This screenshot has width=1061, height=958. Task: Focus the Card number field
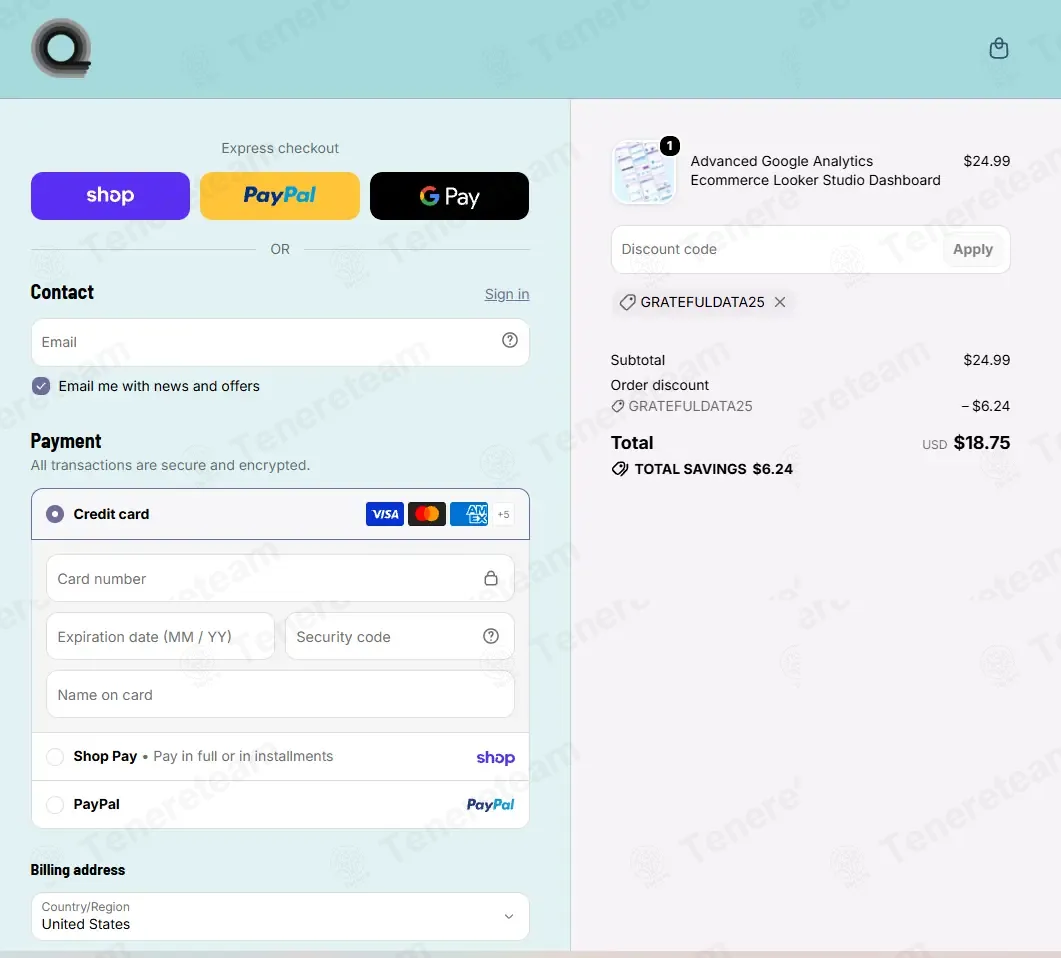coord(280,578)
